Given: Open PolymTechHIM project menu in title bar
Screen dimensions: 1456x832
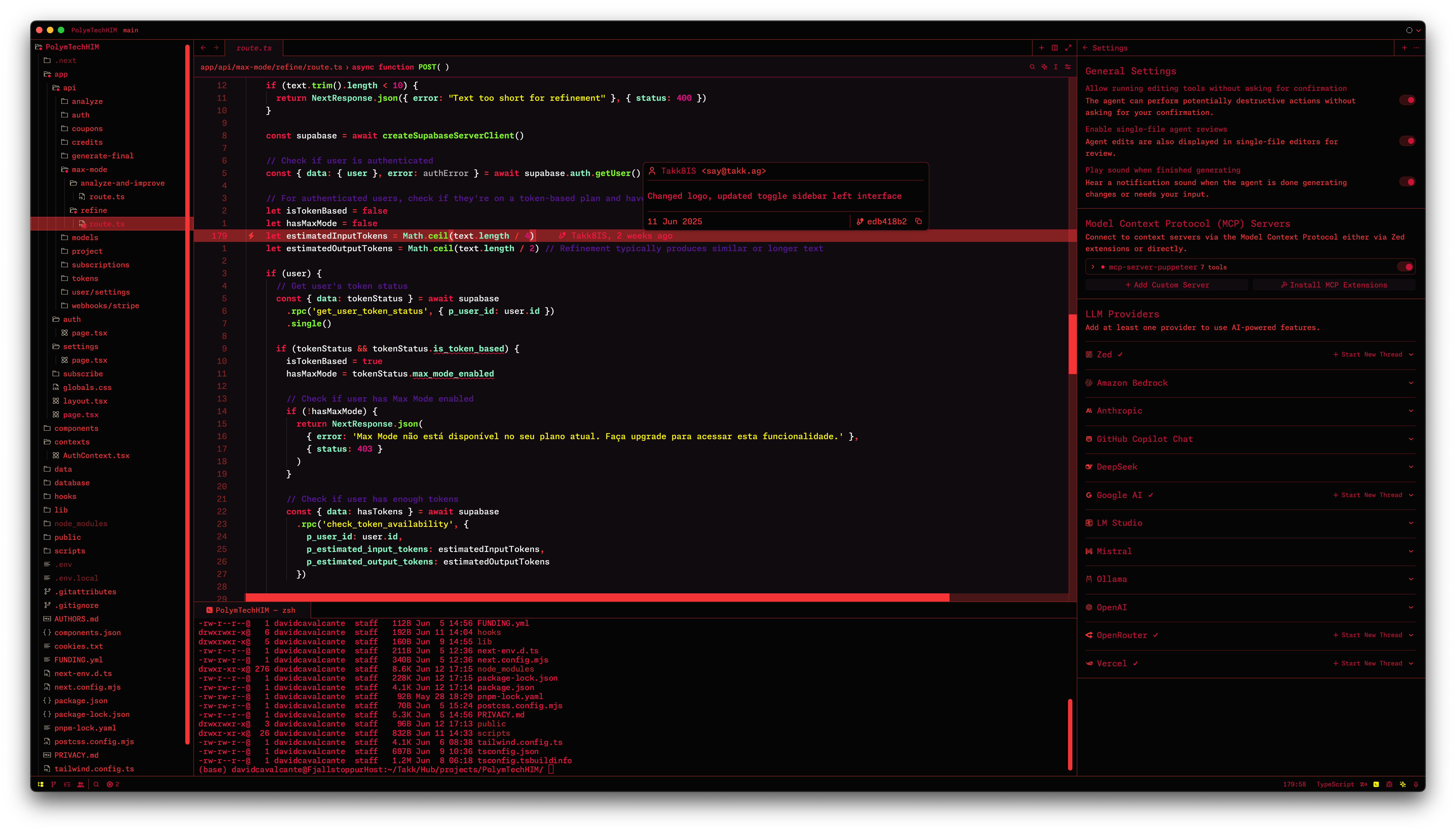Looking at the screenshot, I should [94, 30].
